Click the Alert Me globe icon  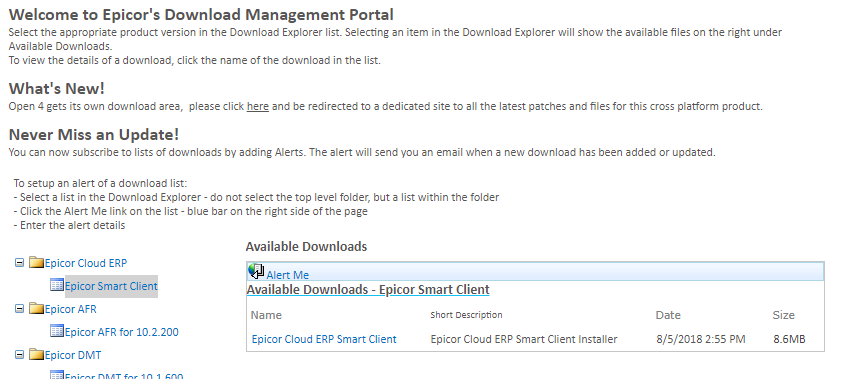(256, 271)
